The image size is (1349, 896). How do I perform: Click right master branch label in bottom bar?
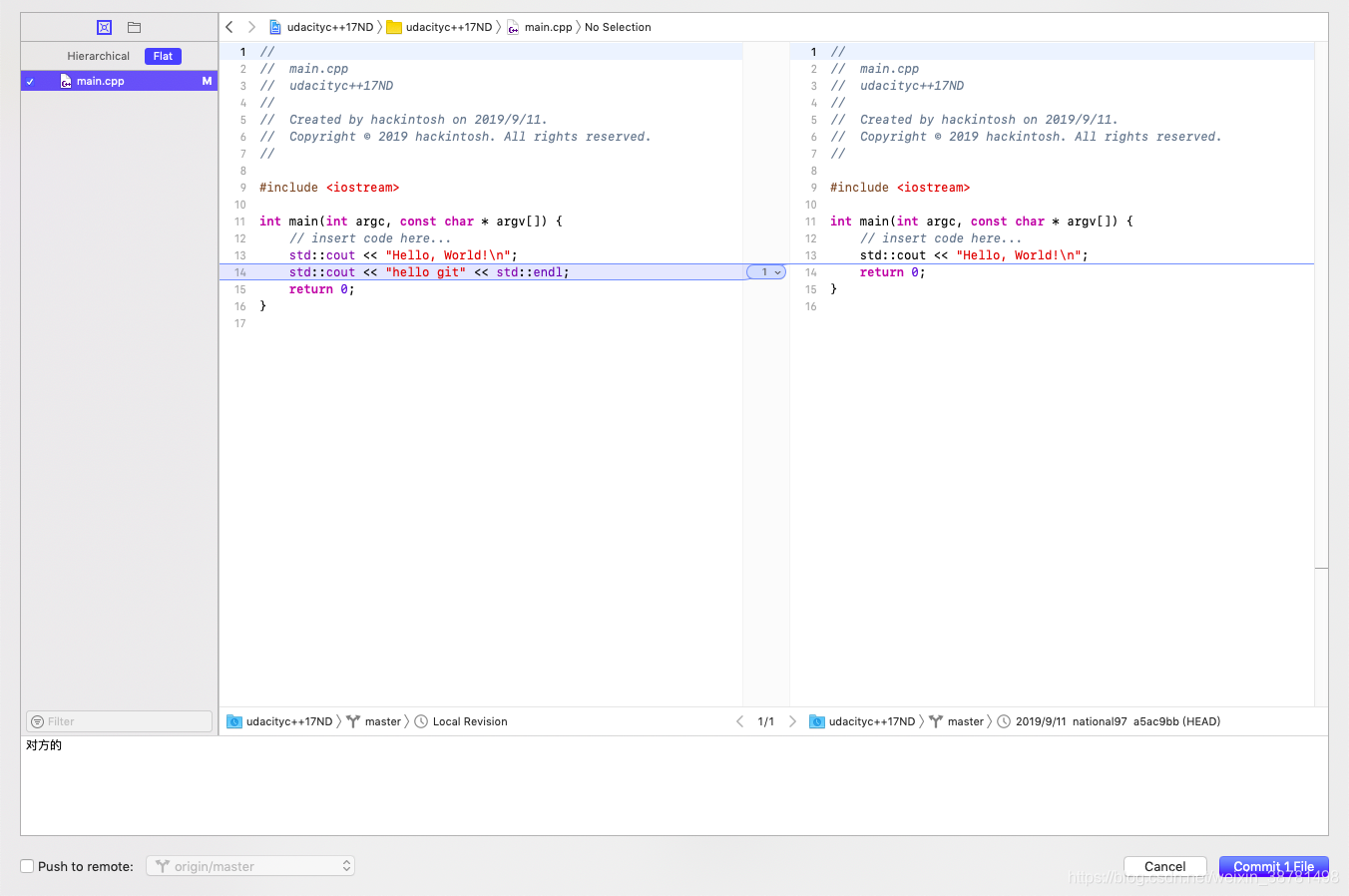966,721
